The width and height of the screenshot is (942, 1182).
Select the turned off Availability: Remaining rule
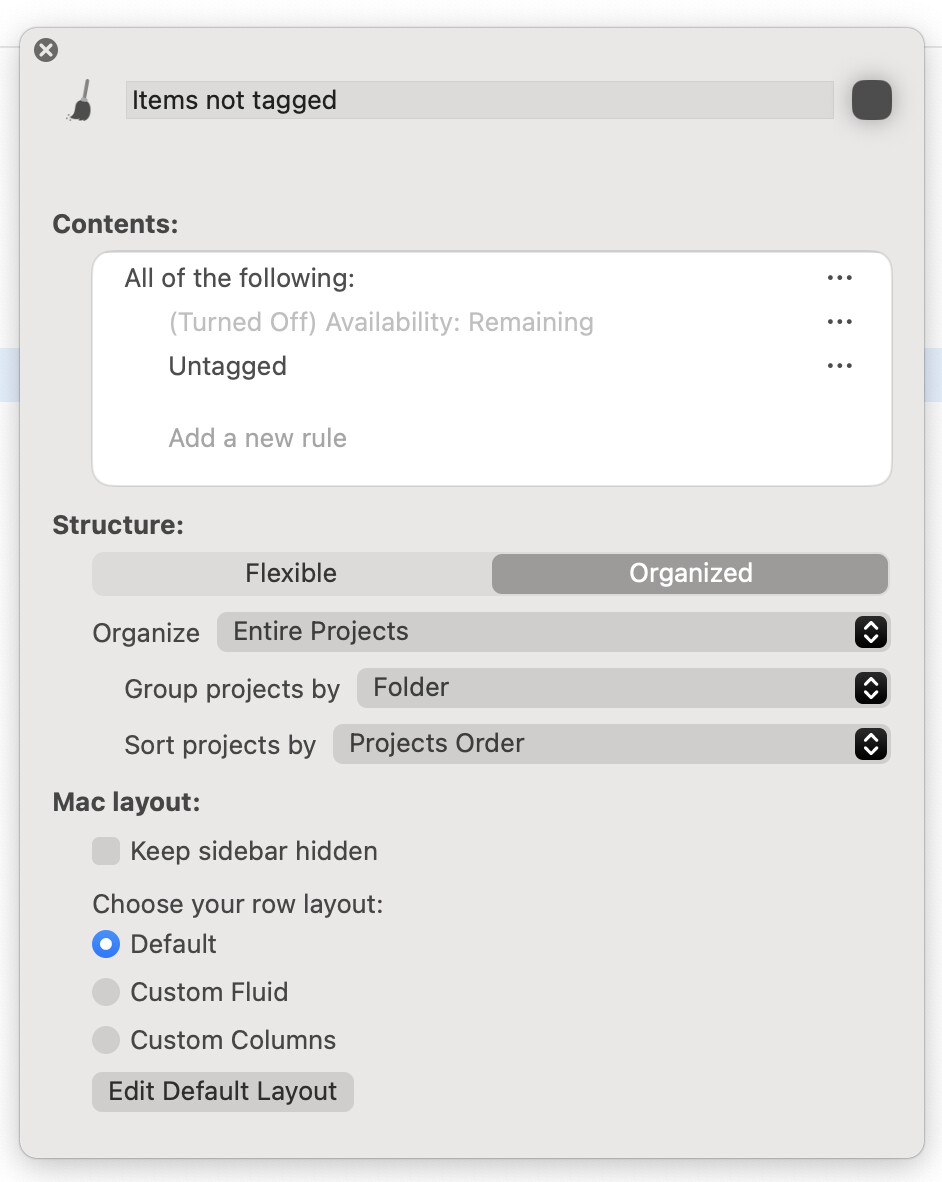(x=381, y=322)
